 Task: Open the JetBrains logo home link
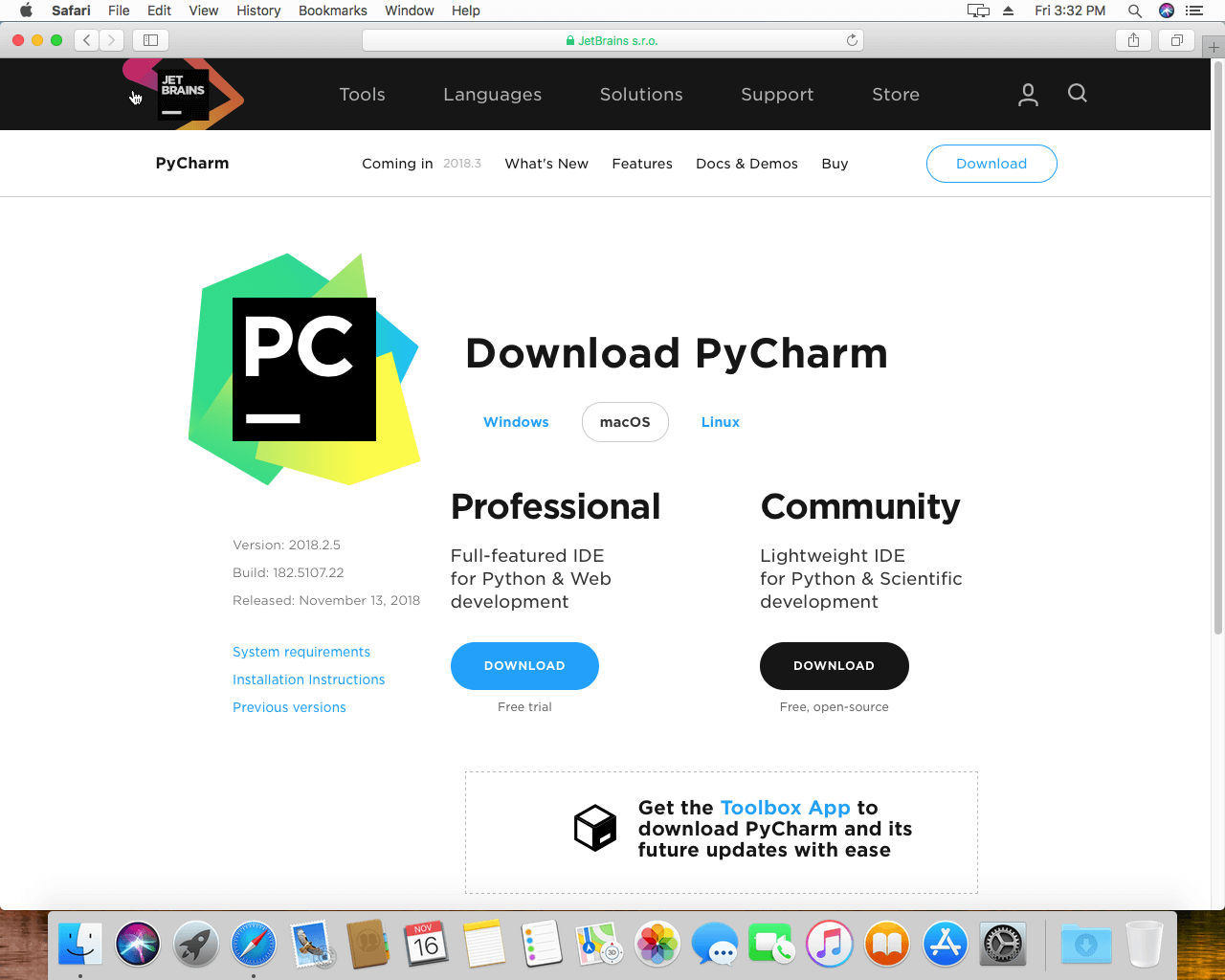click(183, 94)
